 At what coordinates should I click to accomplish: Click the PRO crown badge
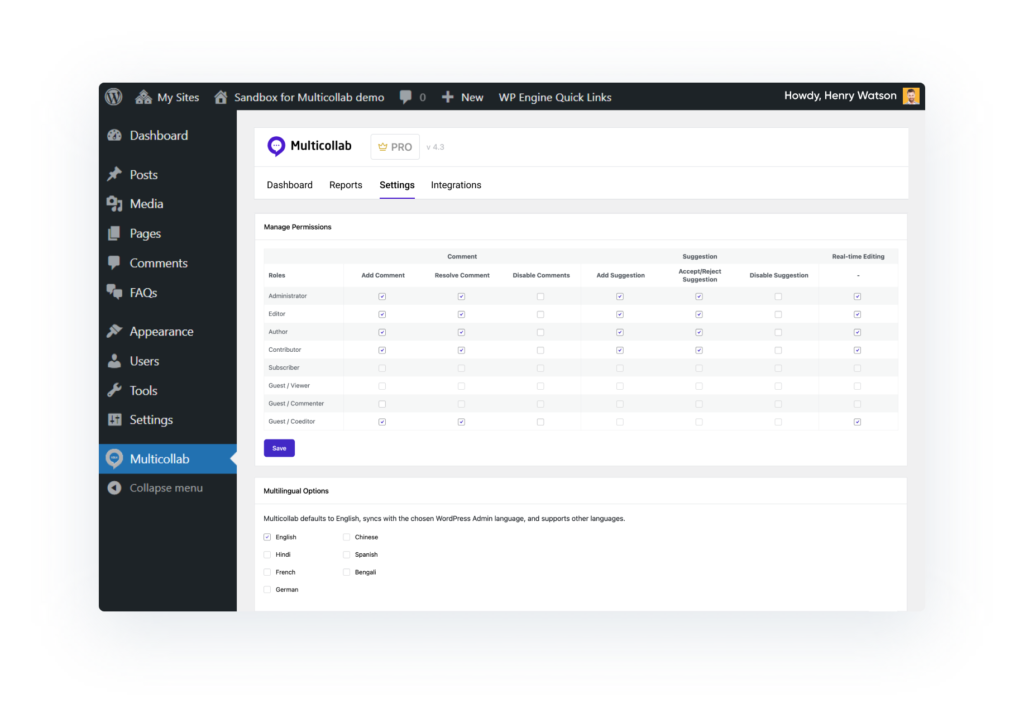click(x=395, y=147)
